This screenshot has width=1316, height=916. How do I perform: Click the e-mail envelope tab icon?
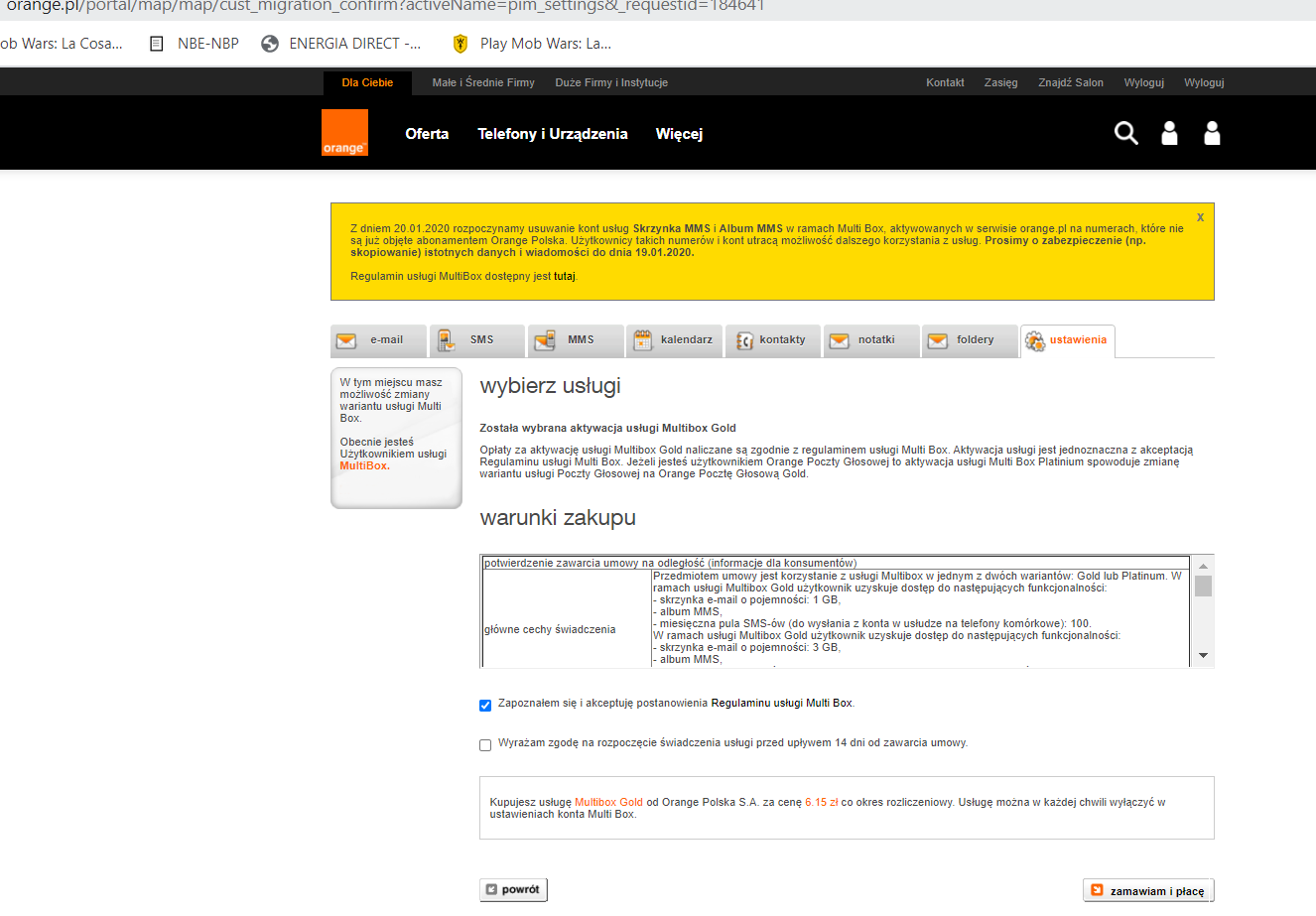(346, 340)
